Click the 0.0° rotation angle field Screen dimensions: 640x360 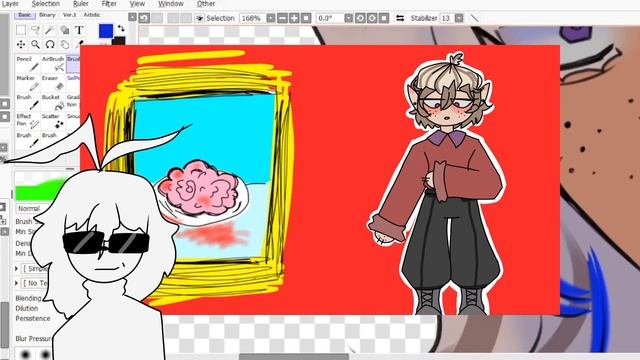pyautogui.click(x=330, y=18)
